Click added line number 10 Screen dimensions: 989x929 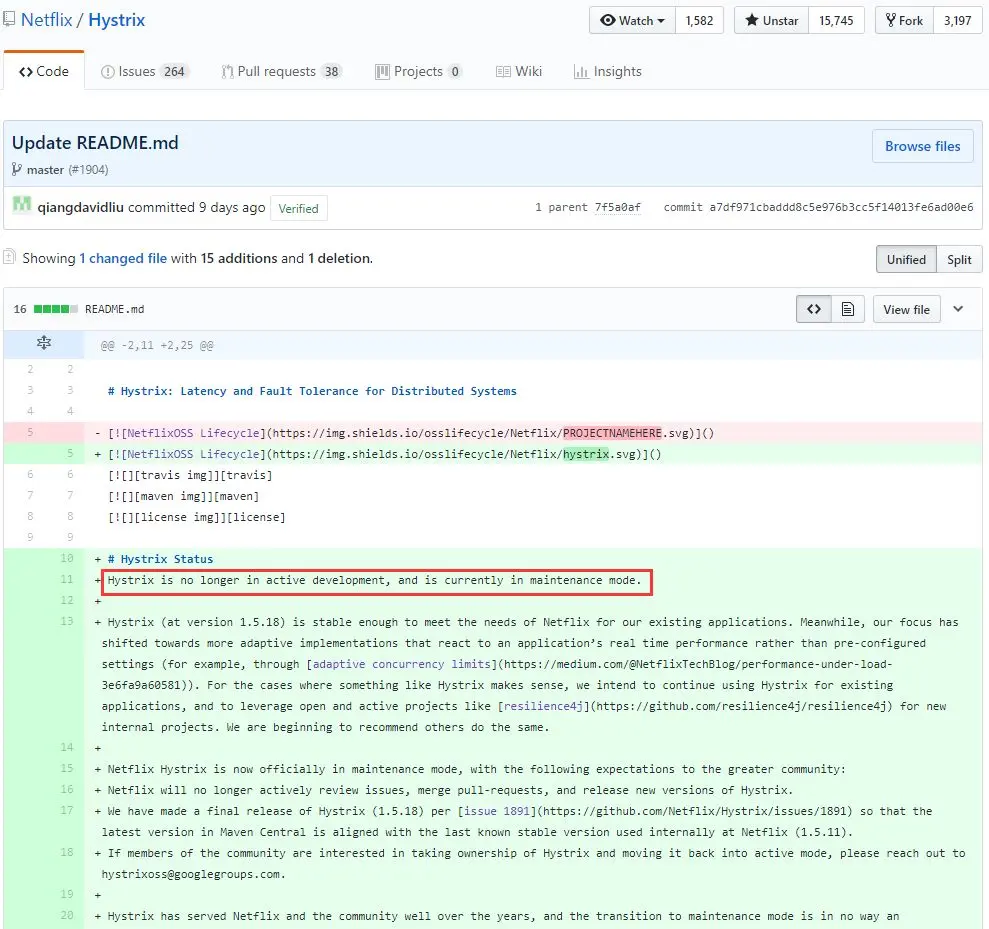[67, 558]
